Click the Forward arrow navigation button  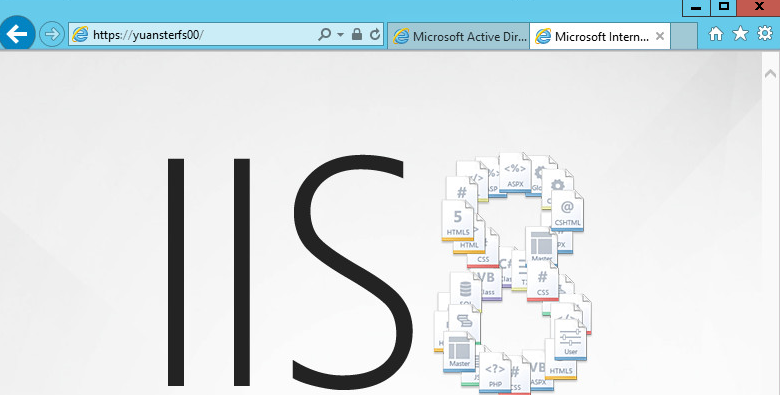click(52, 34)
